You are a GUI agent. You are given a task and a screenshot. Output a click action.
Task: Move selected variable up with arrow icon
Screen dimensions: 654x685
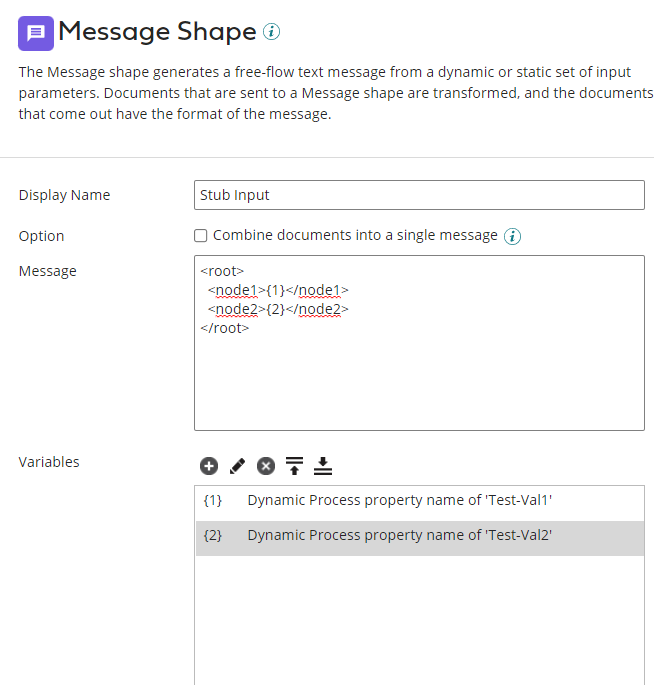[294, 465]
